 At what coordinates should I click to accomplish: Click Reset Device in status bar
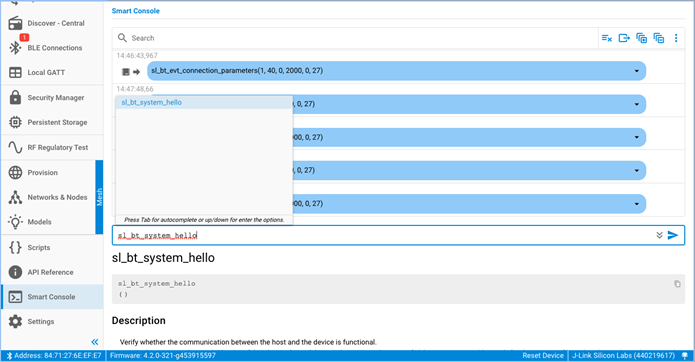pyautogui.click(x=543, y=355)
